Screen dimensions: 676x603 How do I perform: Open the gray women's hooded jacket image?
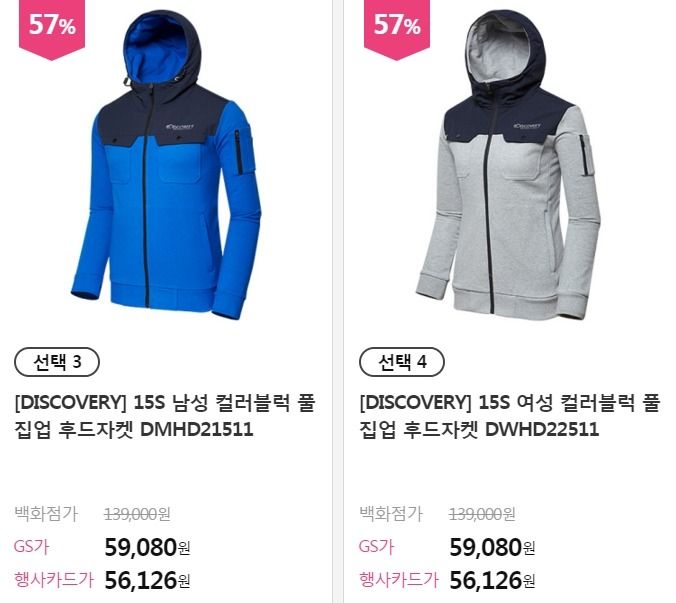point(509,165)
